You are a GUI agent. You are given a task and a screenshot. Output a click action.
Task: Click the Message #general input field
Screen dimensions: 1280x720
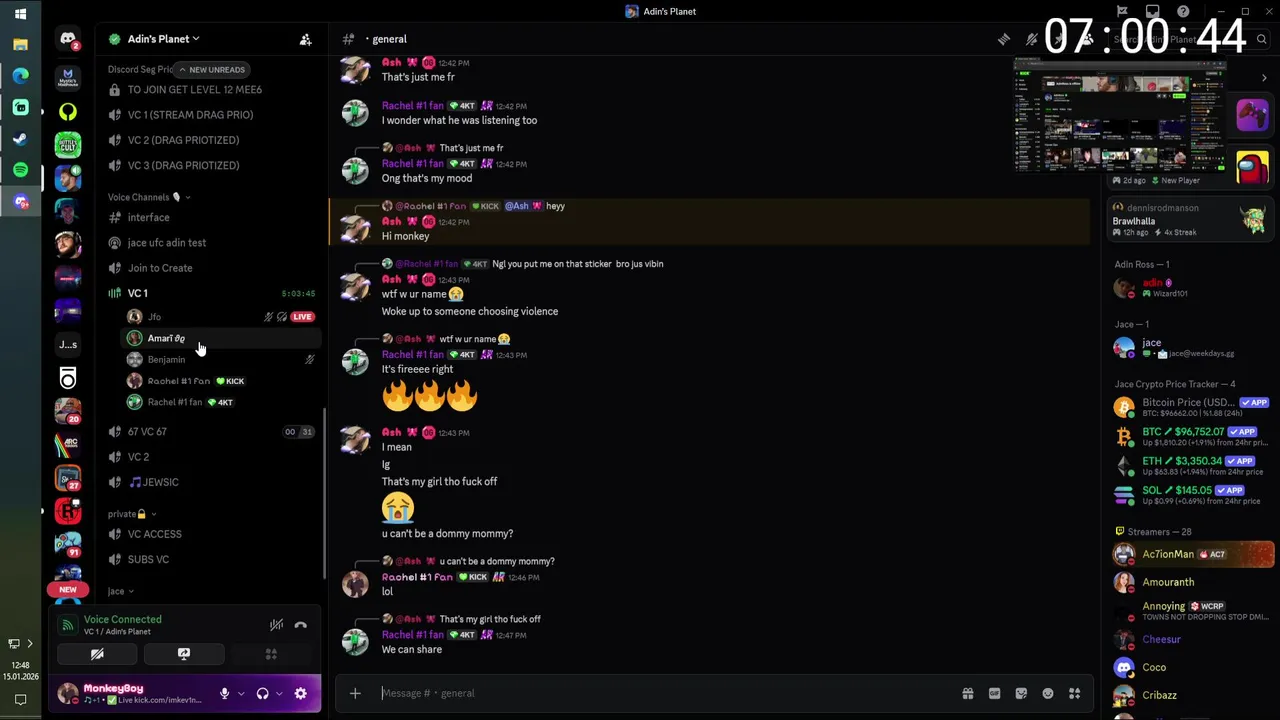pos(660,693)
